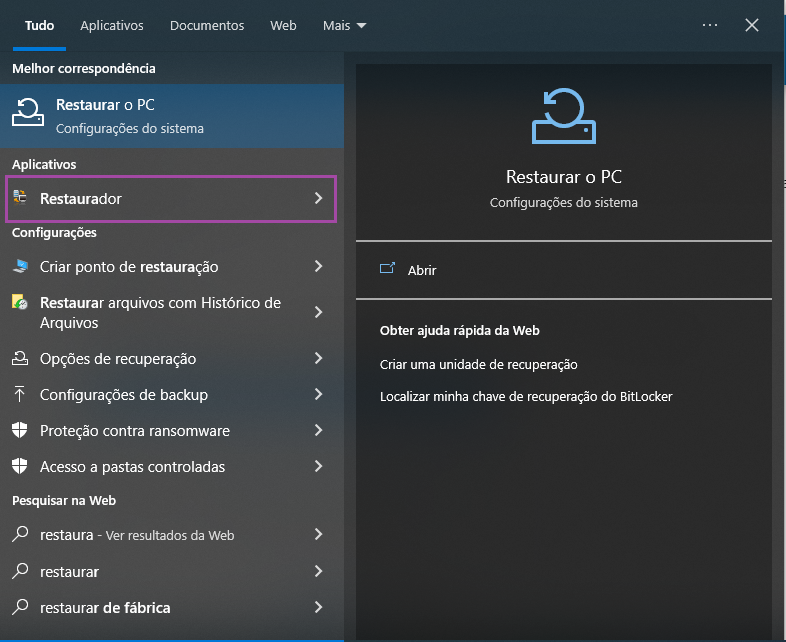Expand Configurações de backup chevron

tap(318, 394)
